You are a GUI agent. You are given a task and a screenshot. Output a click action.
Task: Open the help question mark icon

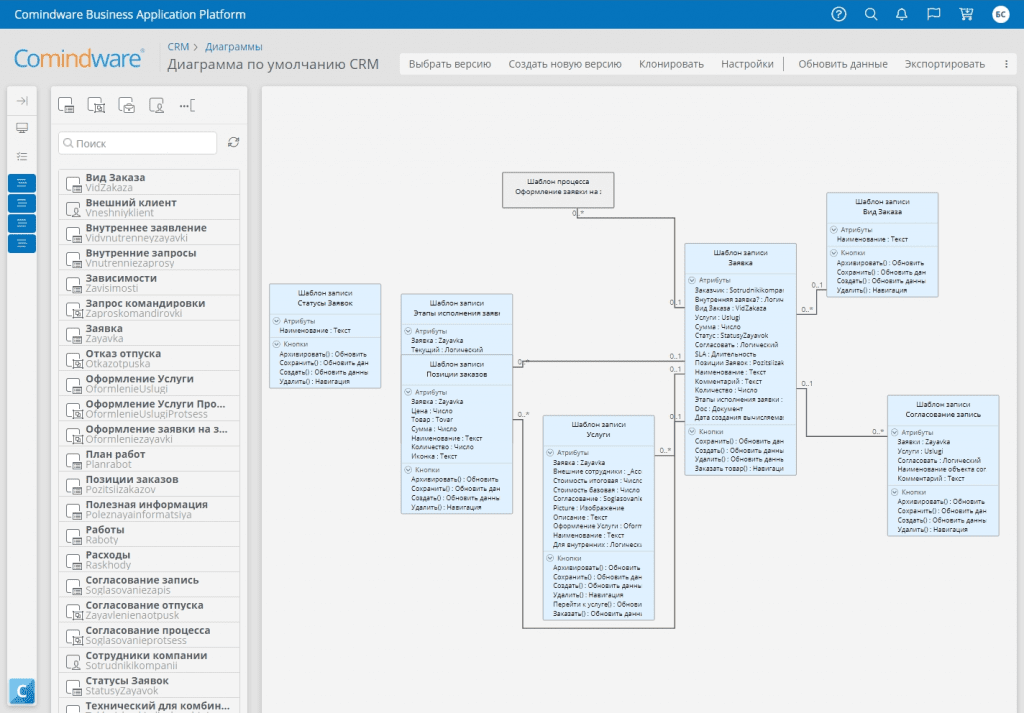pos(839,14)
